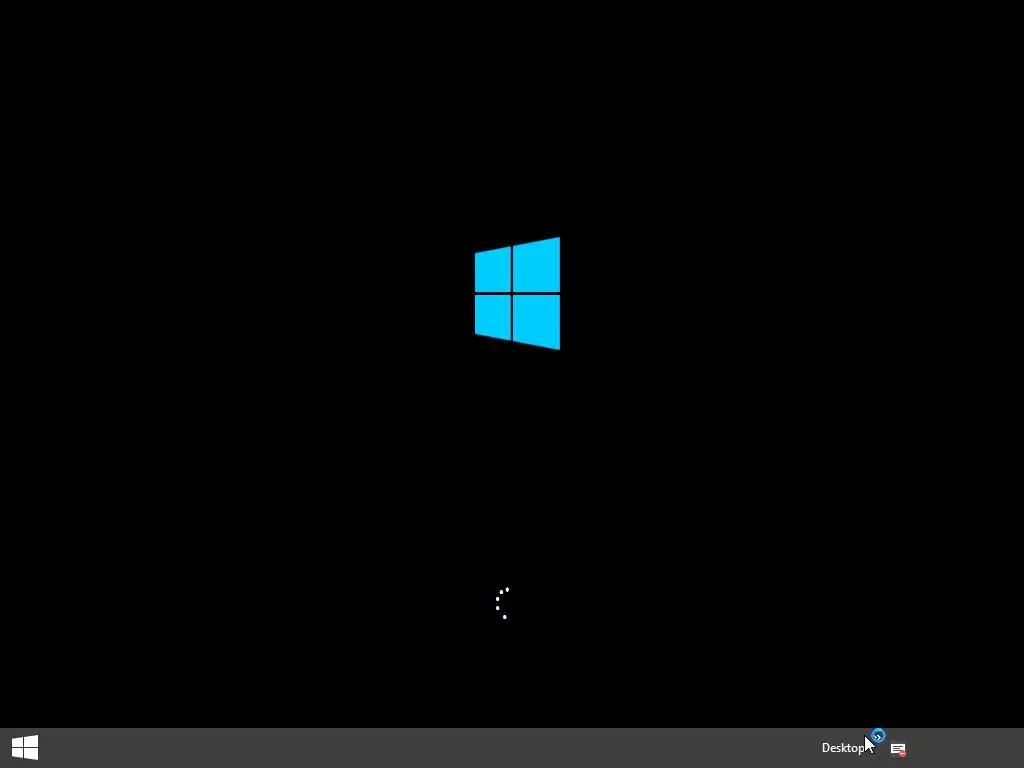
Task: Expand the Desktop toolbar chevron
Action: (878, 736)
